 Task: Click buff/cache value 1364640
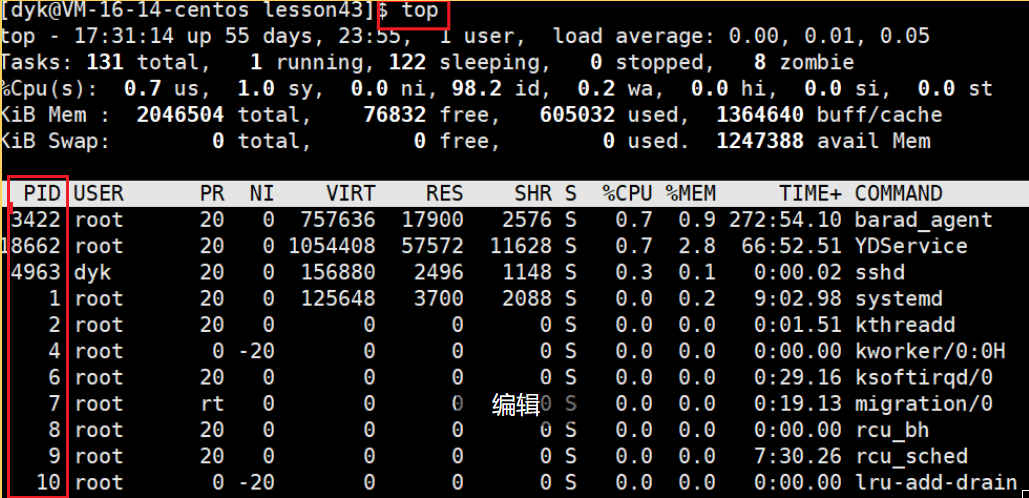pyautogui.click(x=760, y=115)
